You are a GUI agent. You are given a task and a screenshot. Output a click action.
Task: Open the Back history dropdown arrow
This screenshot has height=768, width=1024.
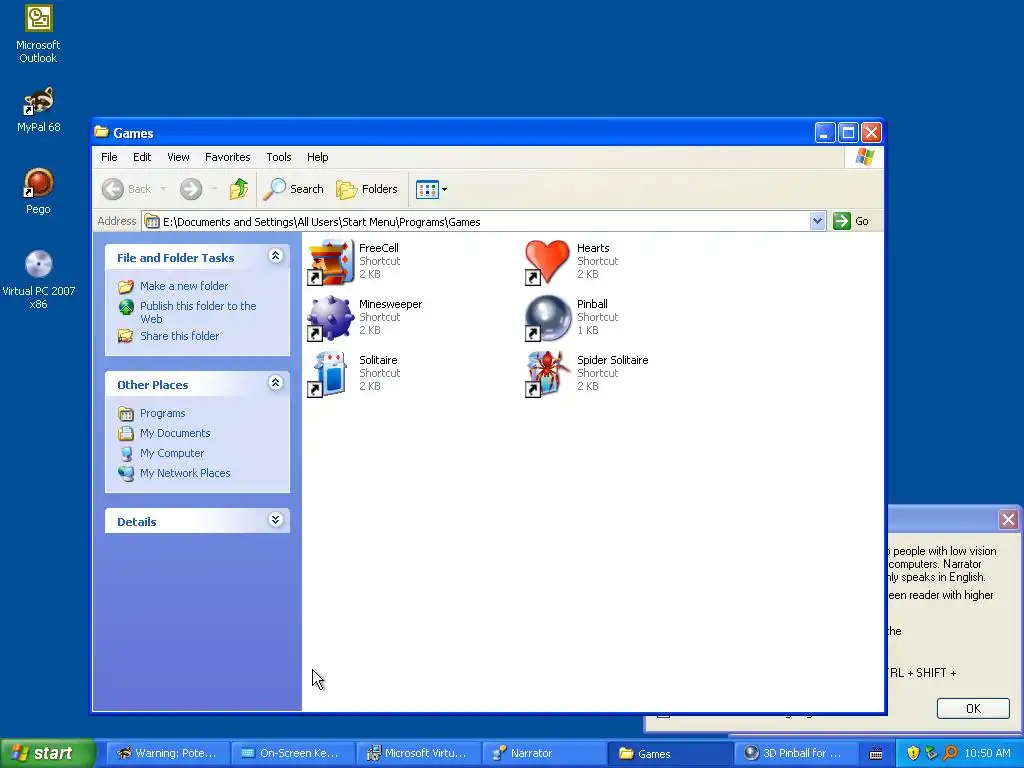tap(163, 189)
